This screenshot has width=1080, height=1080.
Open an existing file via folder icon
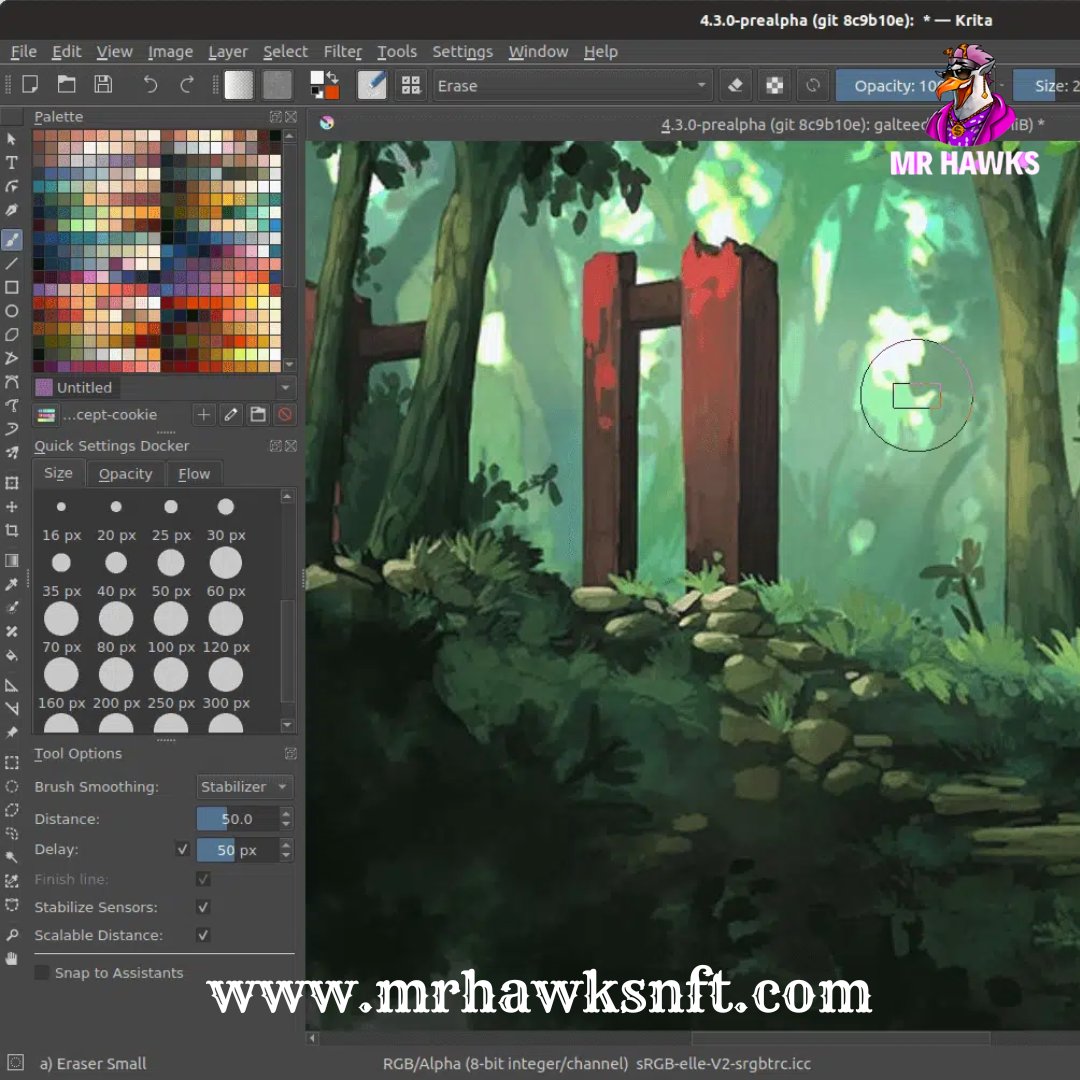(66, 85)
